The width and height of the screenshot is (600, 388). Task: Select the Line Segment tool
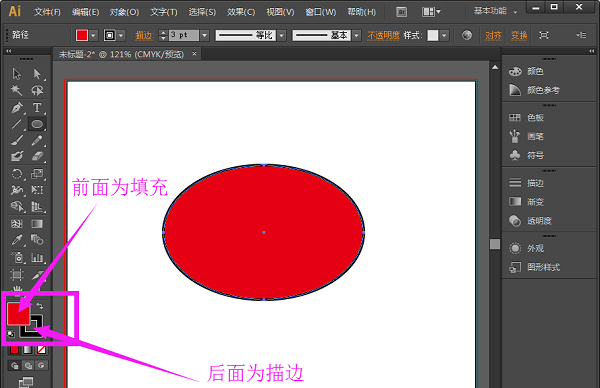point(16,124)
